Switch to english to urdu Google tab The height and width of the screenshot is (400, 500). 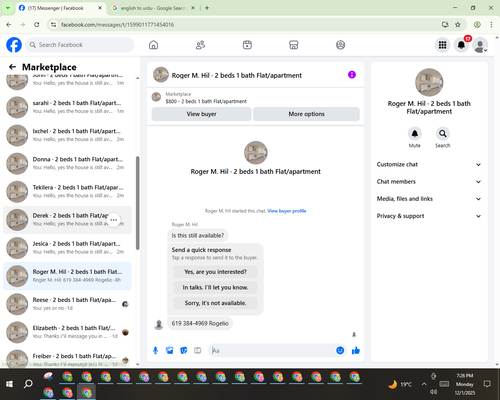pos(153,8)
